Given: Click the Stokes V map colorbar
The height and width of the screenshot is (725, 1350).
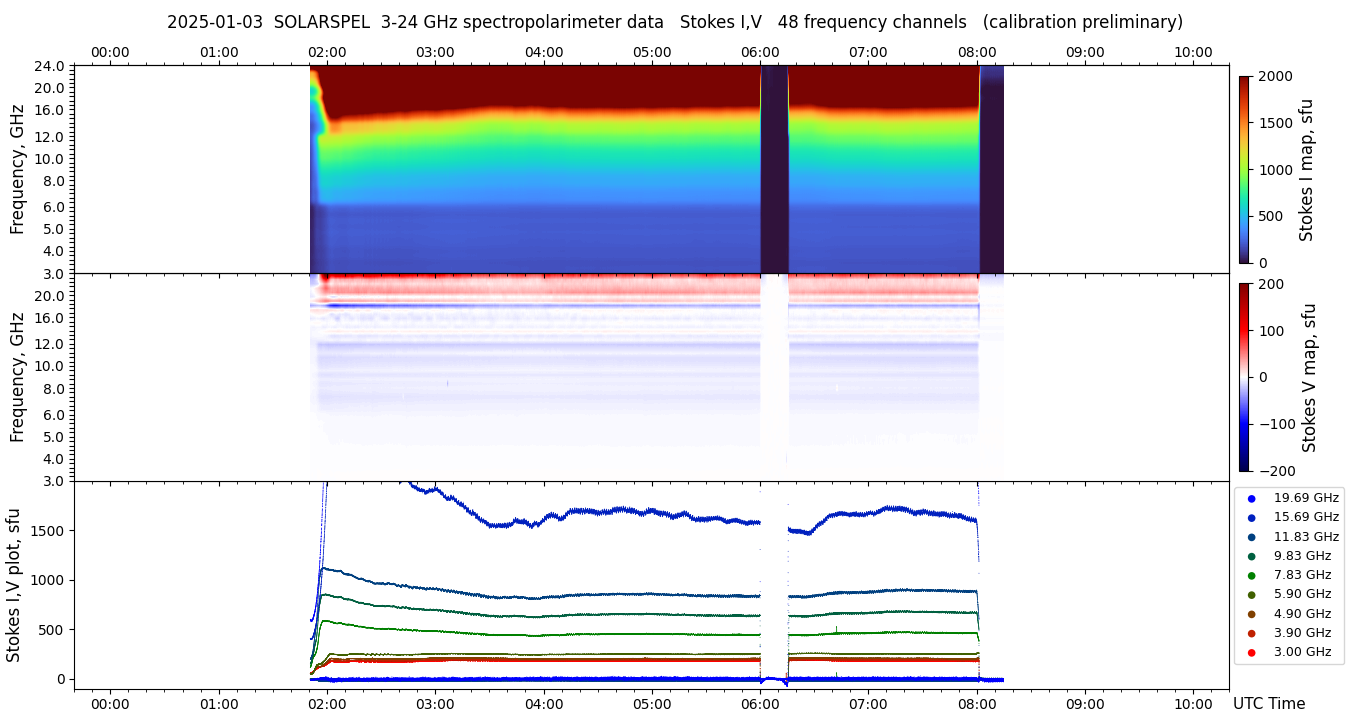Looking at the screenshot, I should pyautogui.click(x=1244, y=377).
